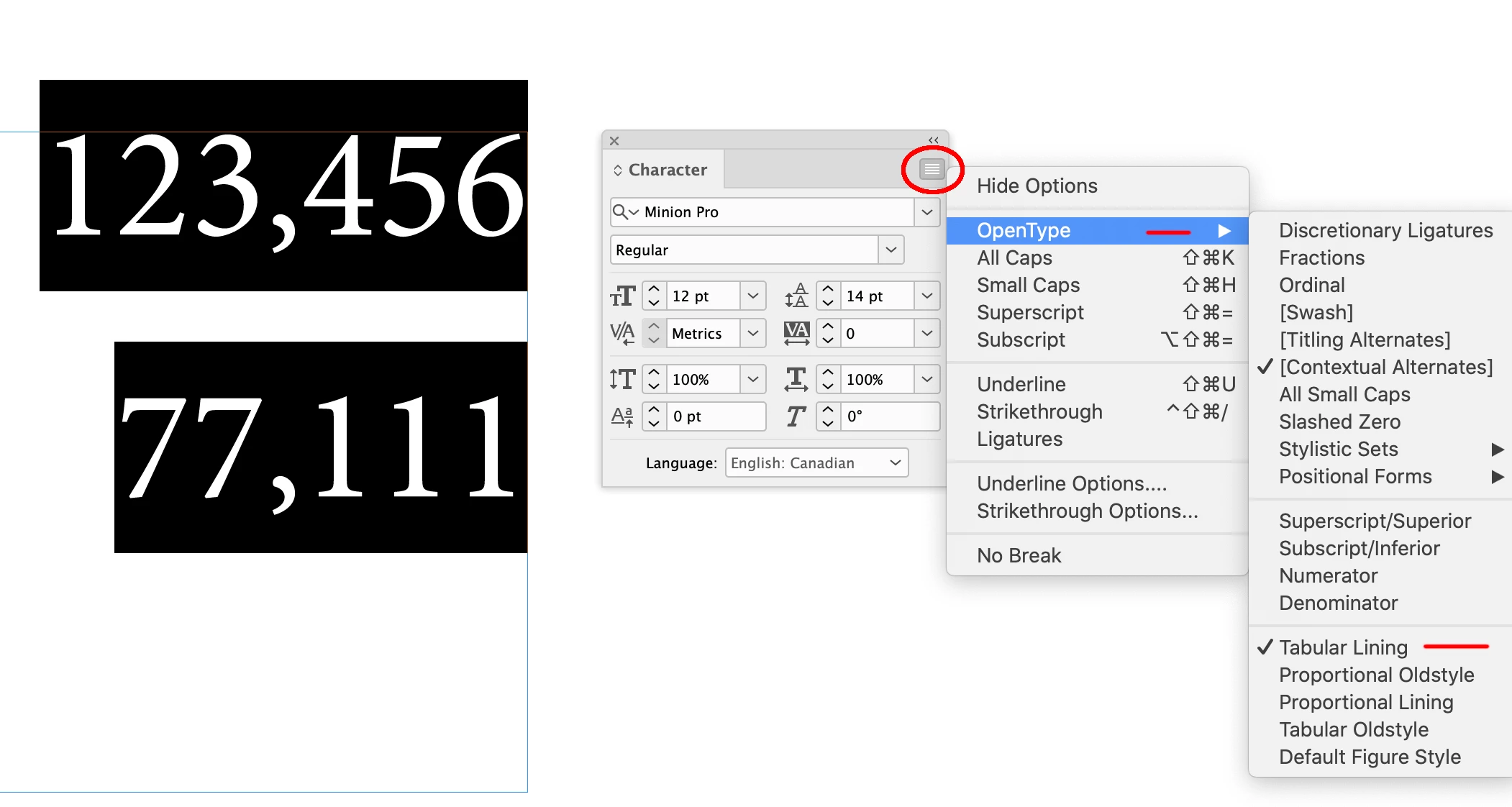Click the vertical scale icon
This screenshot has height=807, width=1512.
tap(623, 379)
